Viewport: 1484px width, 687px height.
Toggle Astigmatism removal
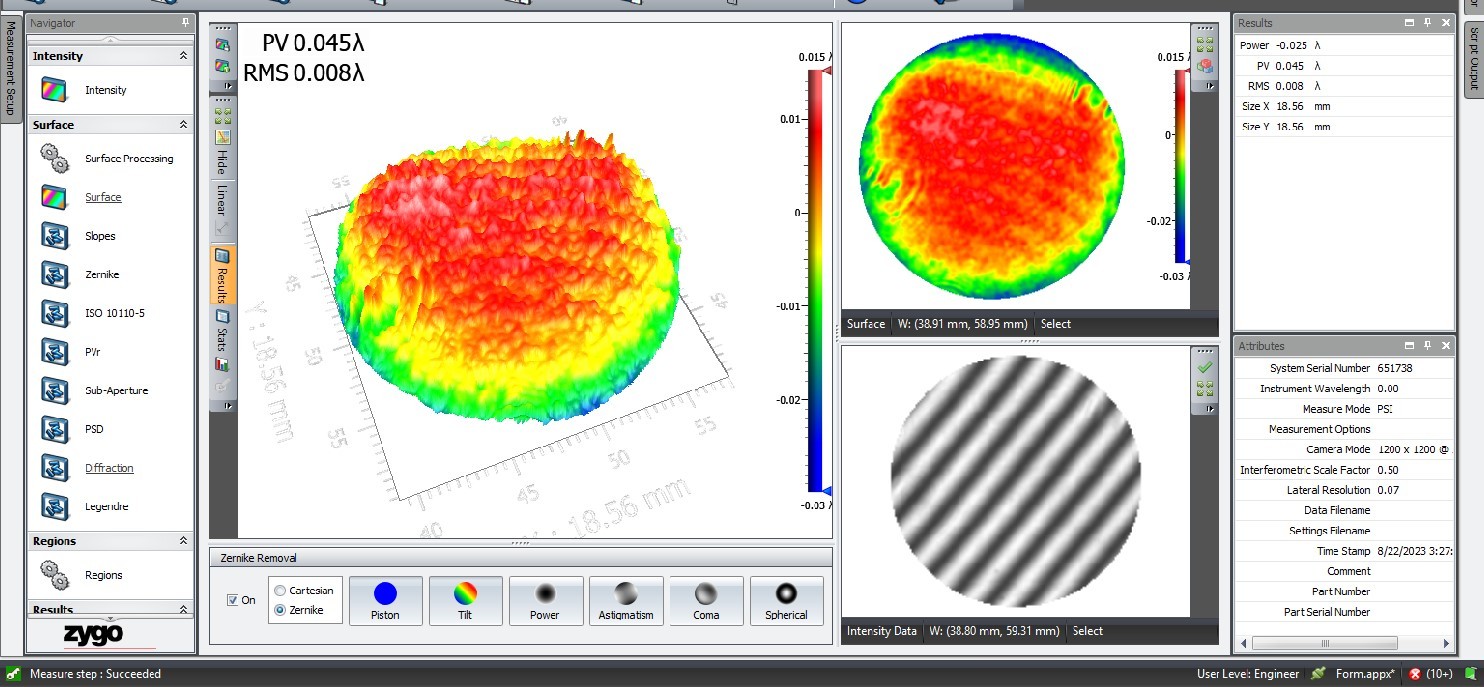pos(626,601)
